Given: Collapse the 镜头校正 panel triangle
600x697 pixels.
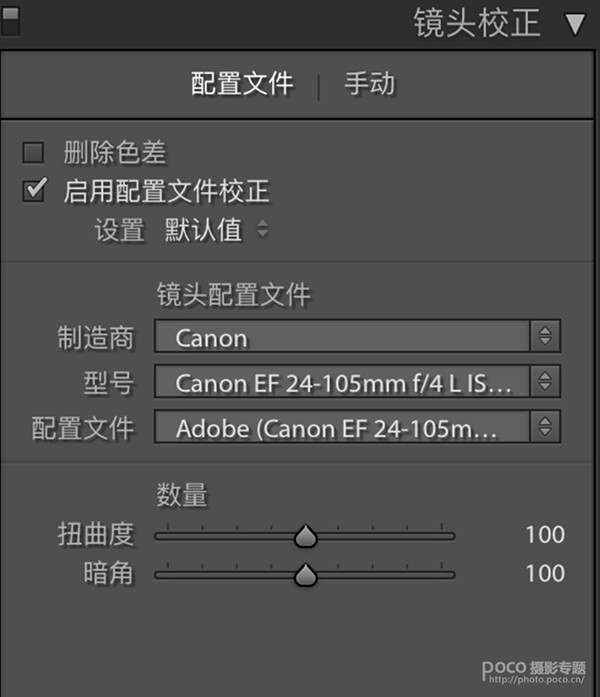Looking at the screenshot, I should coord(576,24).
